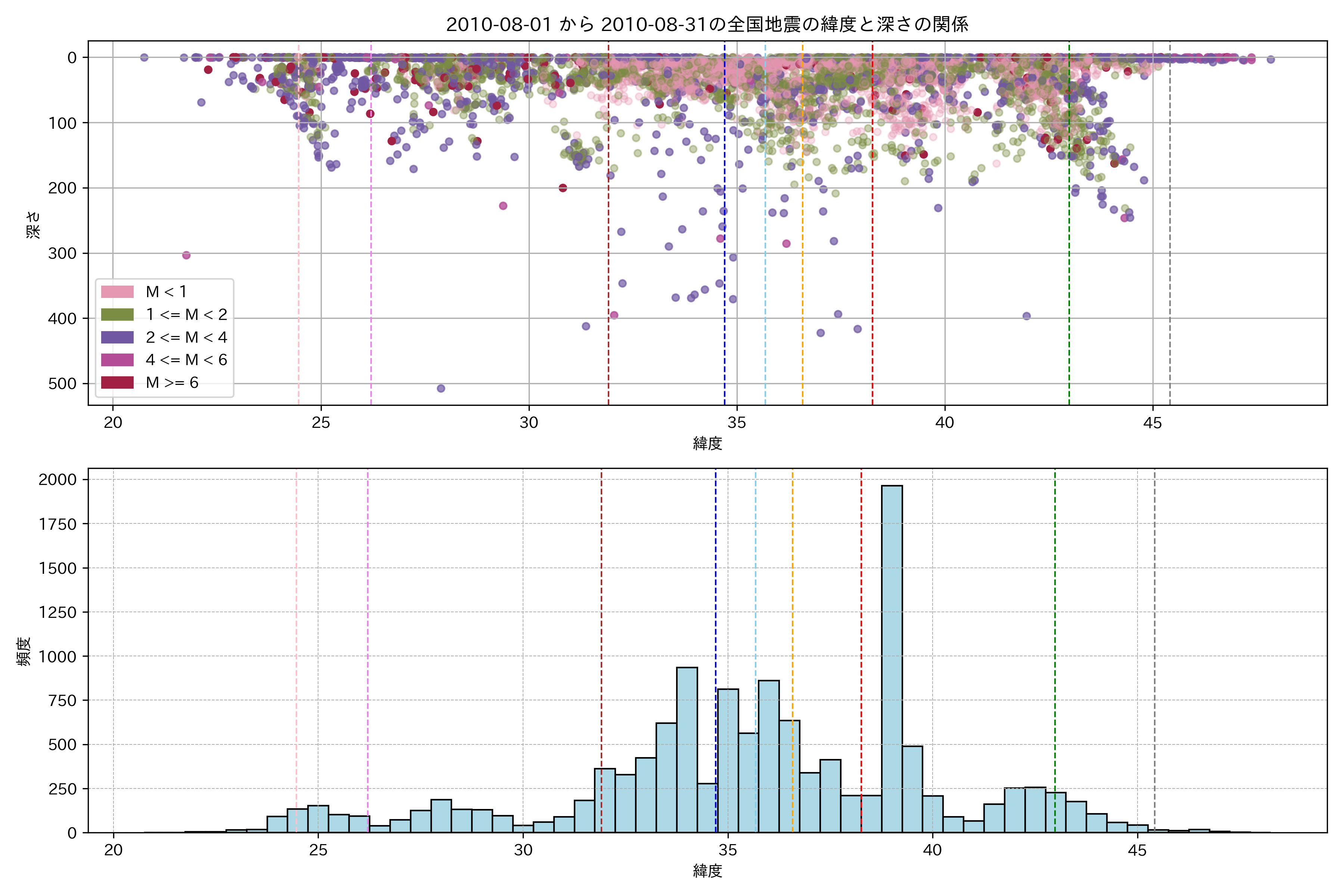Click the 'M >= 6' legend text

click(x=172, y=382)
